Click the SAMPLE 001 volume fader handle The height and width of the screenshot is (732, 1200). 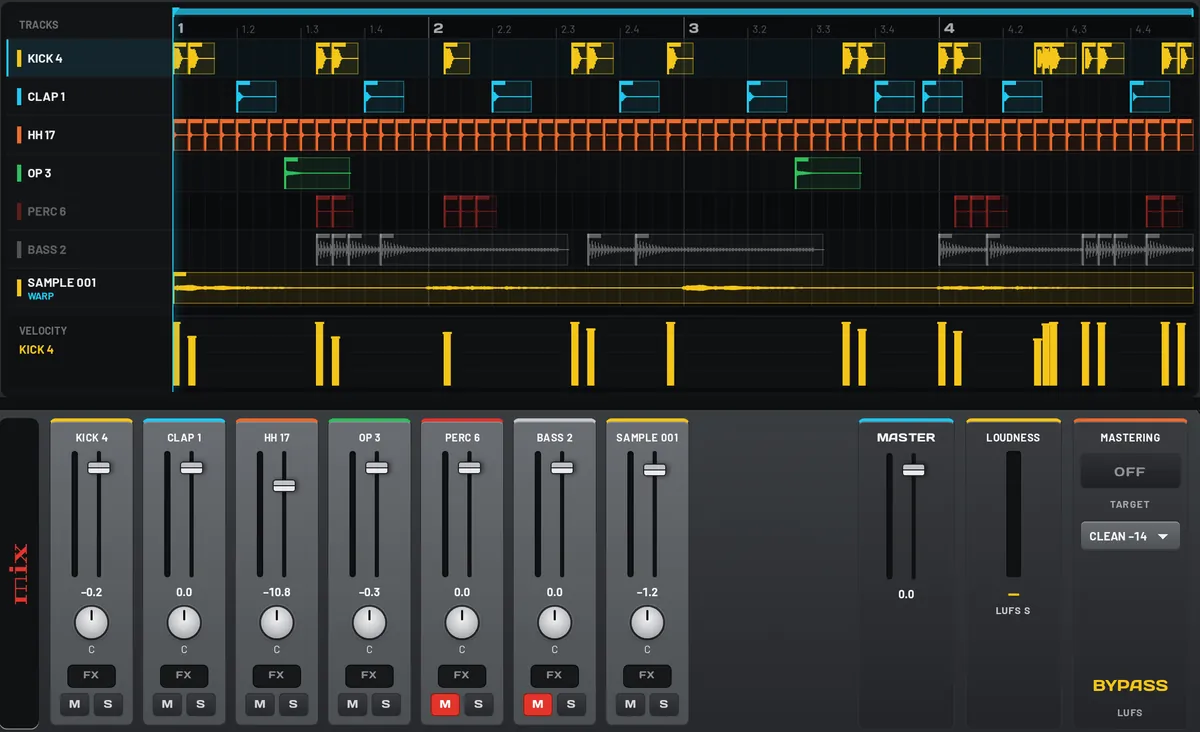tap(655, 469)
